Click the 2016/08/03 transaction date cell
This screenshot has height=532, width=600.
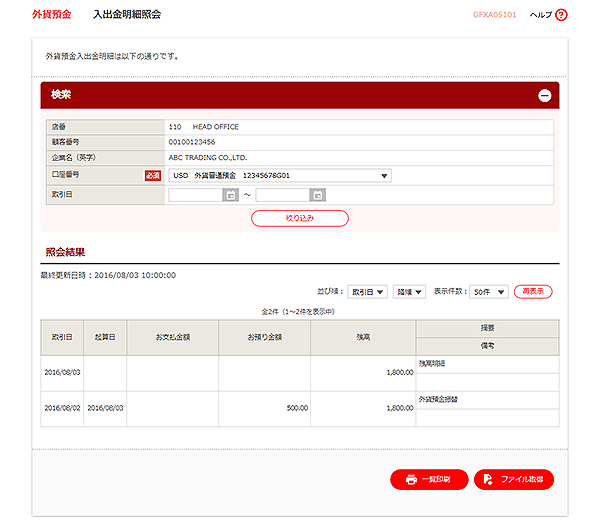(x=62, y=372)
